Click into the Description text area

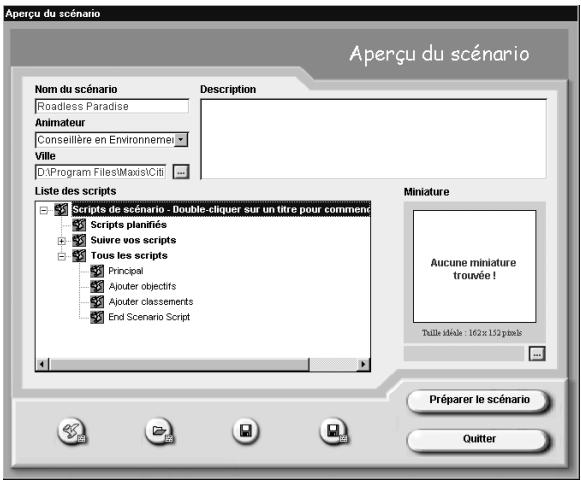(x=374, y=139)
